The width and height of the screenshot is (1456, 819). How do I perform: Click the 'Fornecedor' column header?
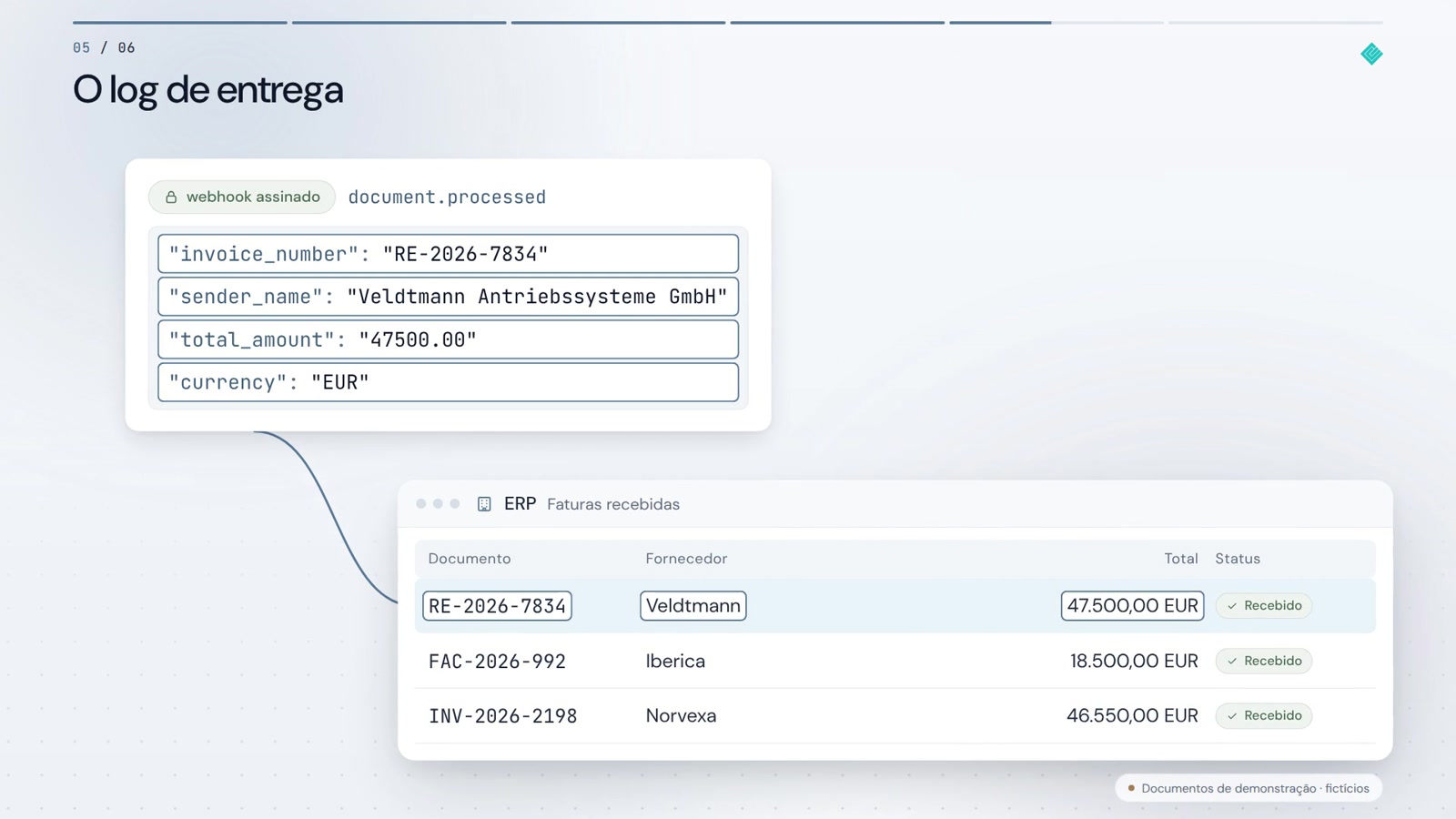[x=686, y=559]
